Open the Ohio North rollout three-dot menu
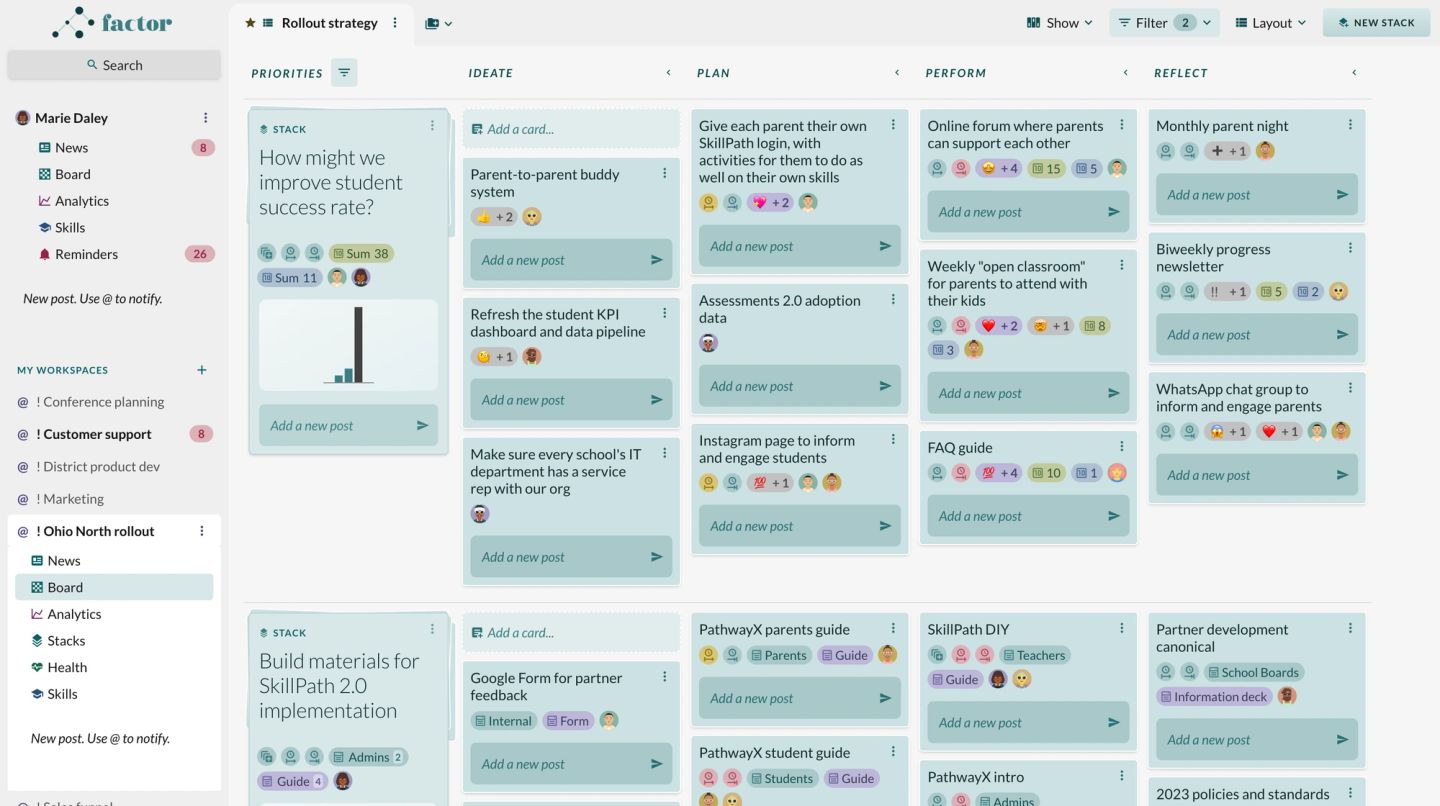The image size is (1440, 806). (x=202, y=532)
